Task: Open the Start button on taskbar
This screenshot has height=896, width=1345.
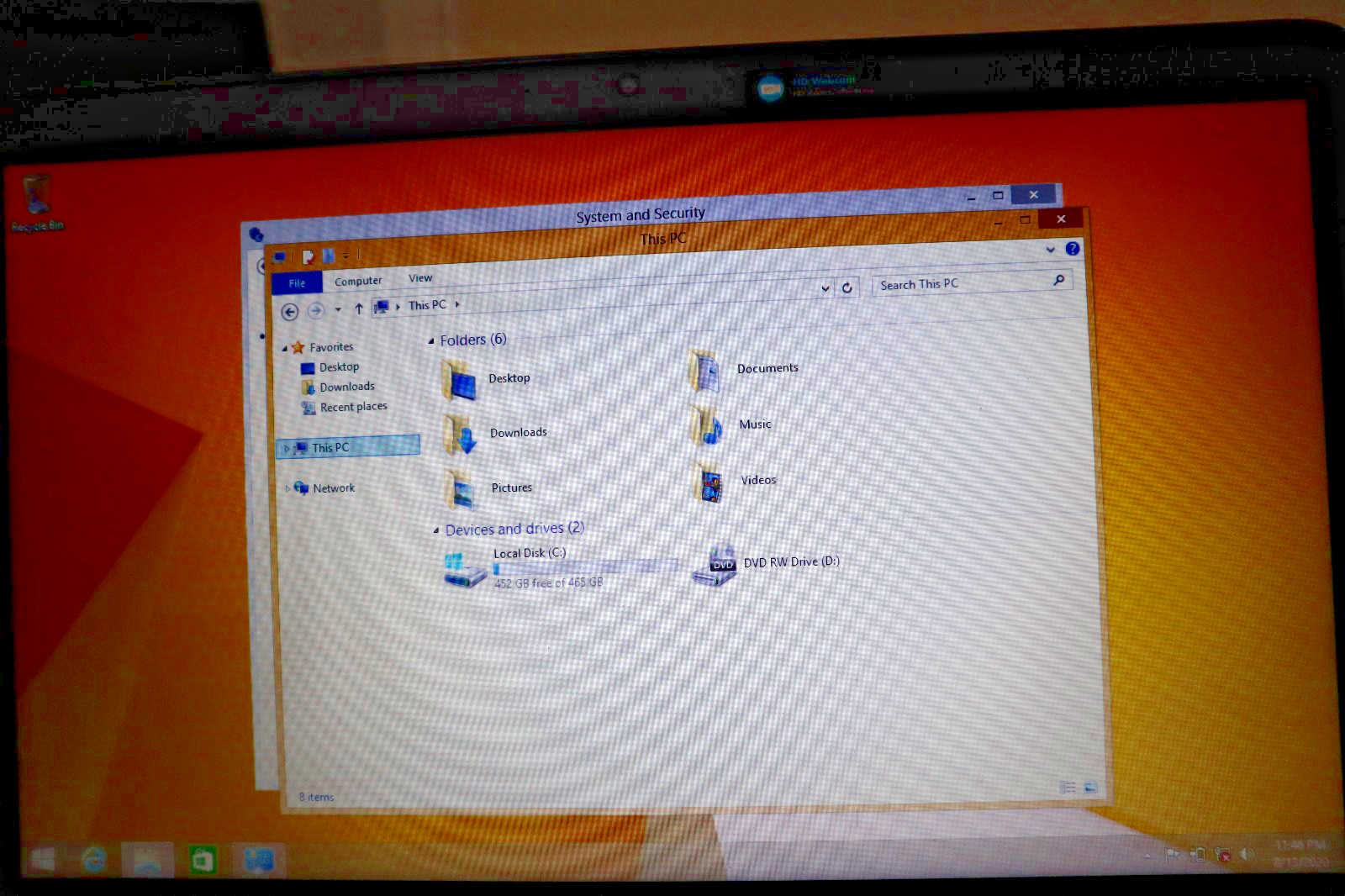Action: click(x=42, y=859)
